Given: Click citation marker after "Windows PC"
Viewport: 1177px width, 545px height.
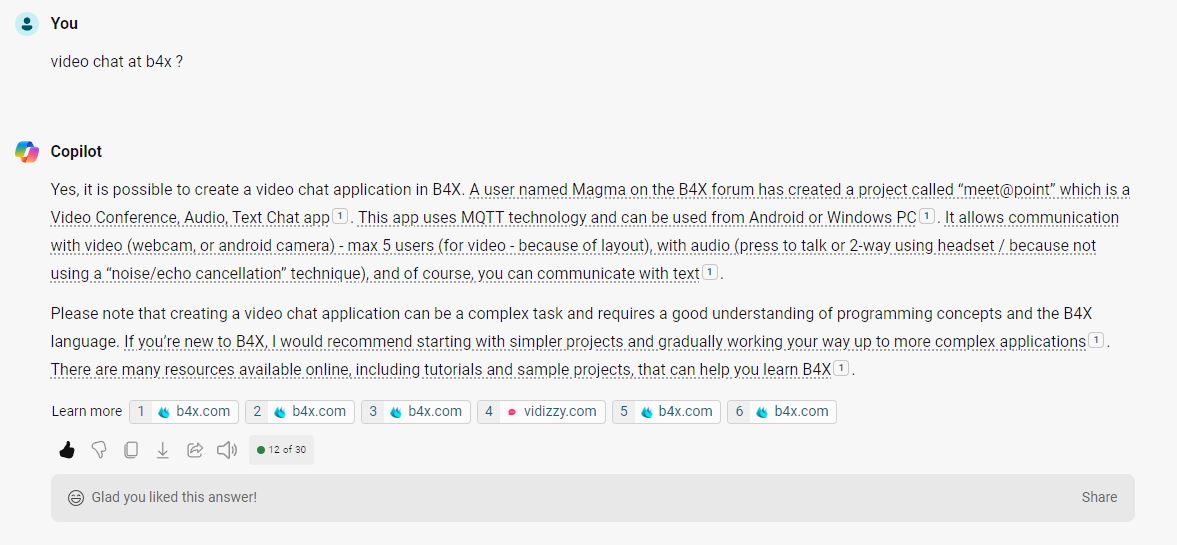Looking at the screenshot, I should [x=927, y=217].
